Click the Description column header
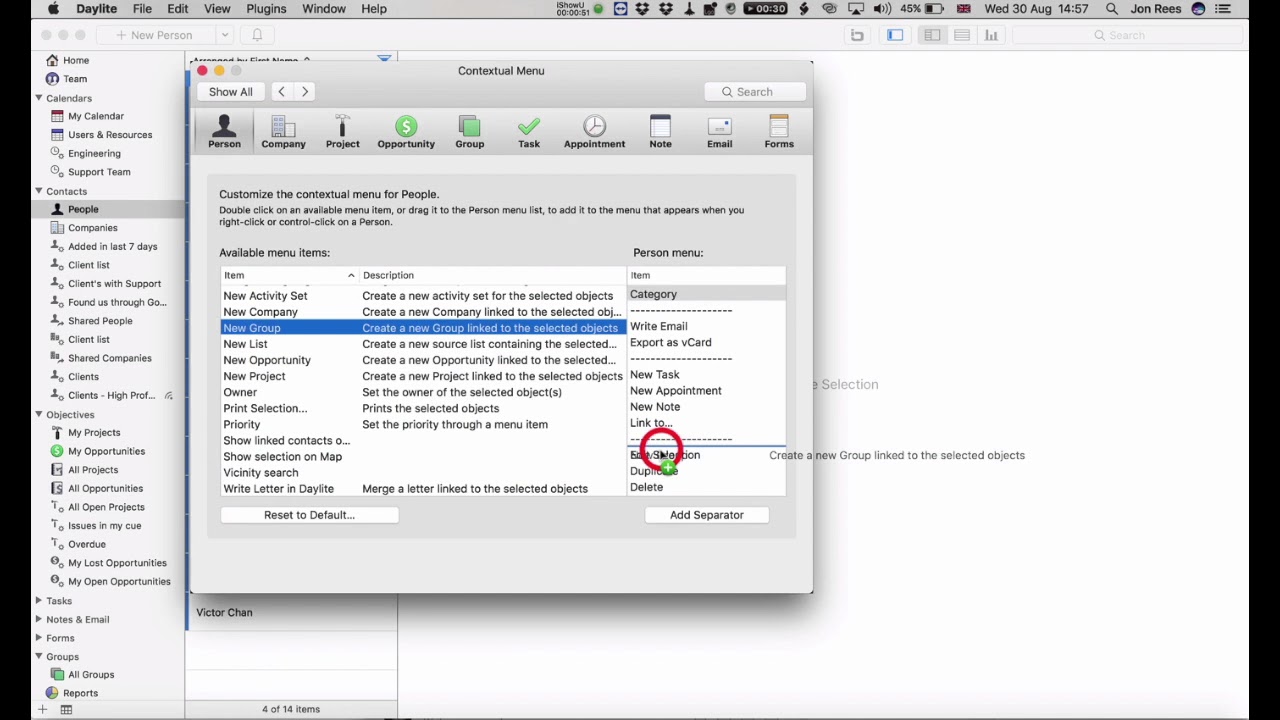This screenshot has height=720, width=1280. pyautogui.click(x=492, y=275)
